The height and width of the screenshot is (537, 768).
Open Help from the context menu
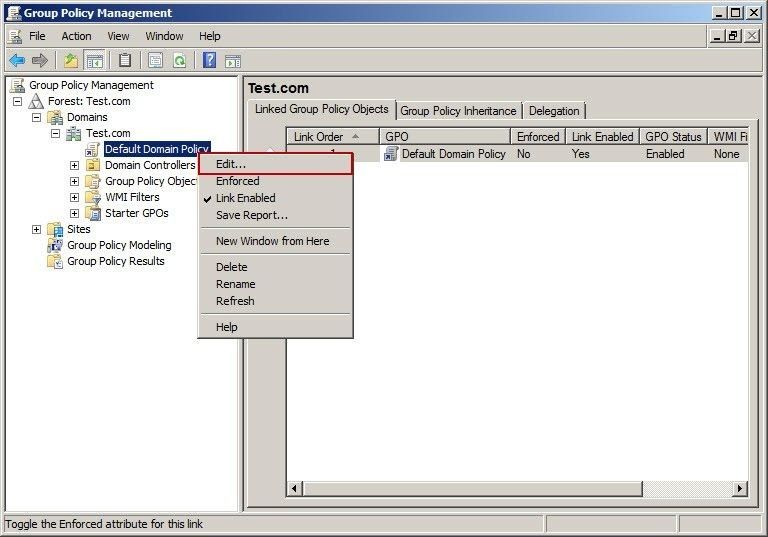pos(275,327)
